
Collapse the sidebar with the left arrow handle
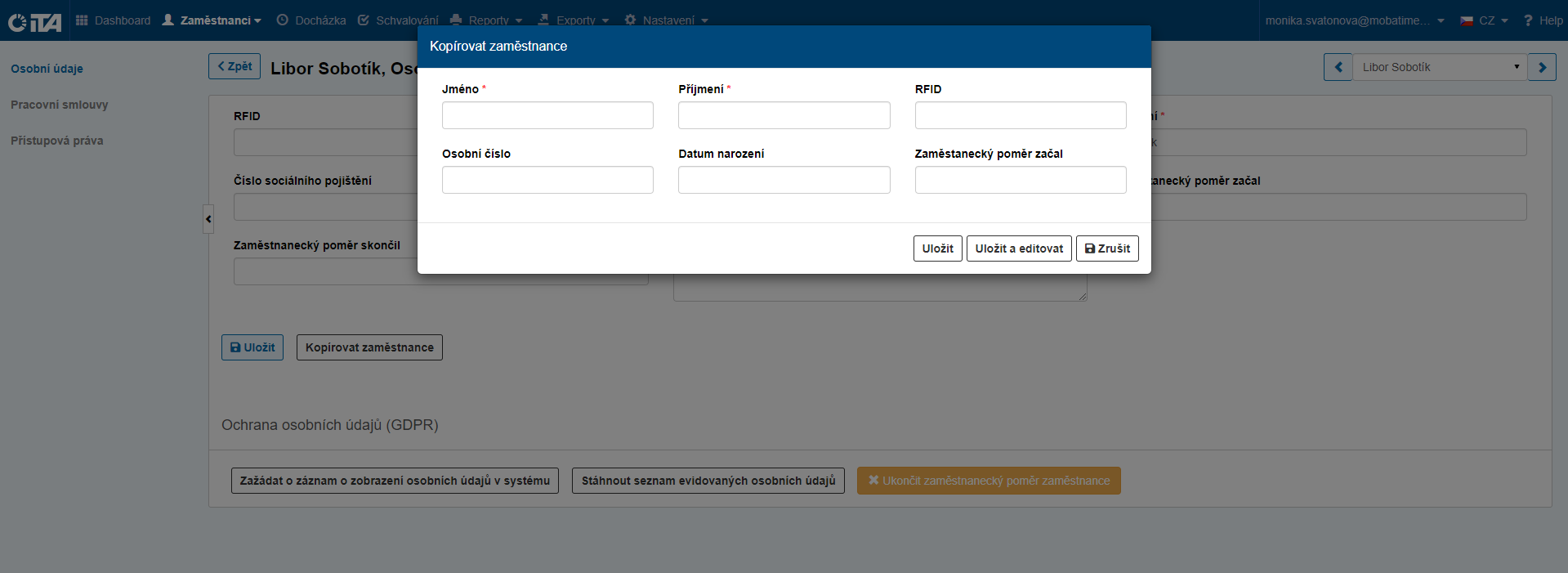208,219
